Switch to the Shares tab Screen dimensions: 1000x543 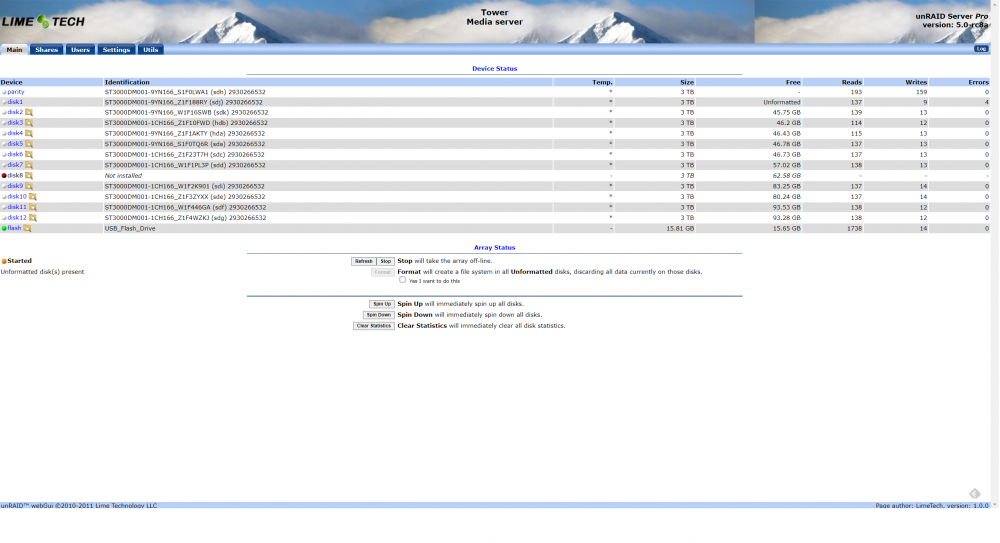pos(47,50)
